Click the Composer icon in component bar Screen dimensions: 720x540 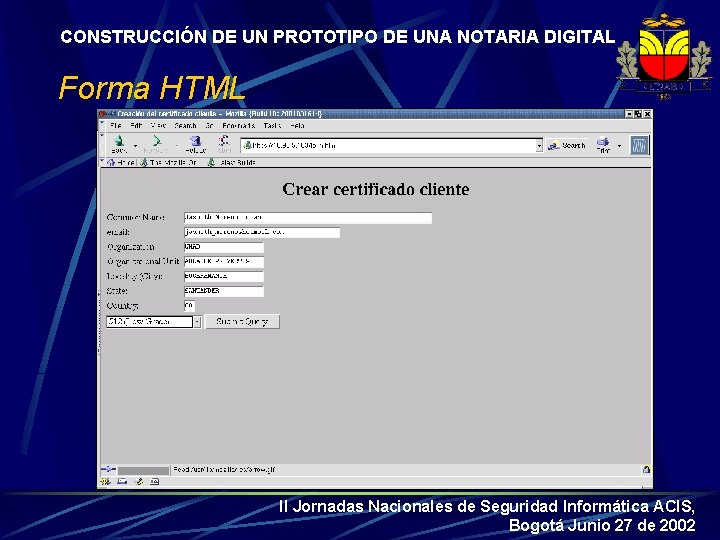(x=139, y=481)
